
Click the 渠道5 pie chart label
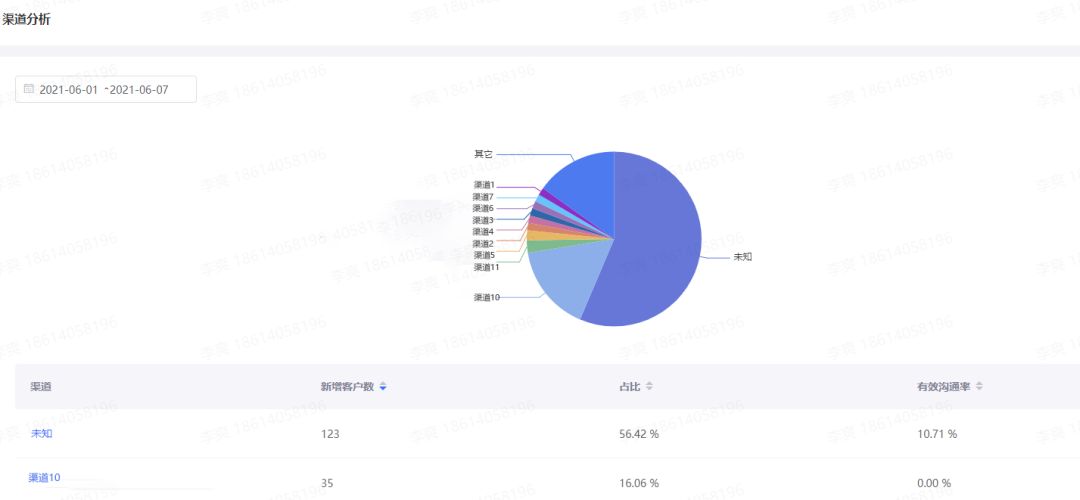(484, 256)
